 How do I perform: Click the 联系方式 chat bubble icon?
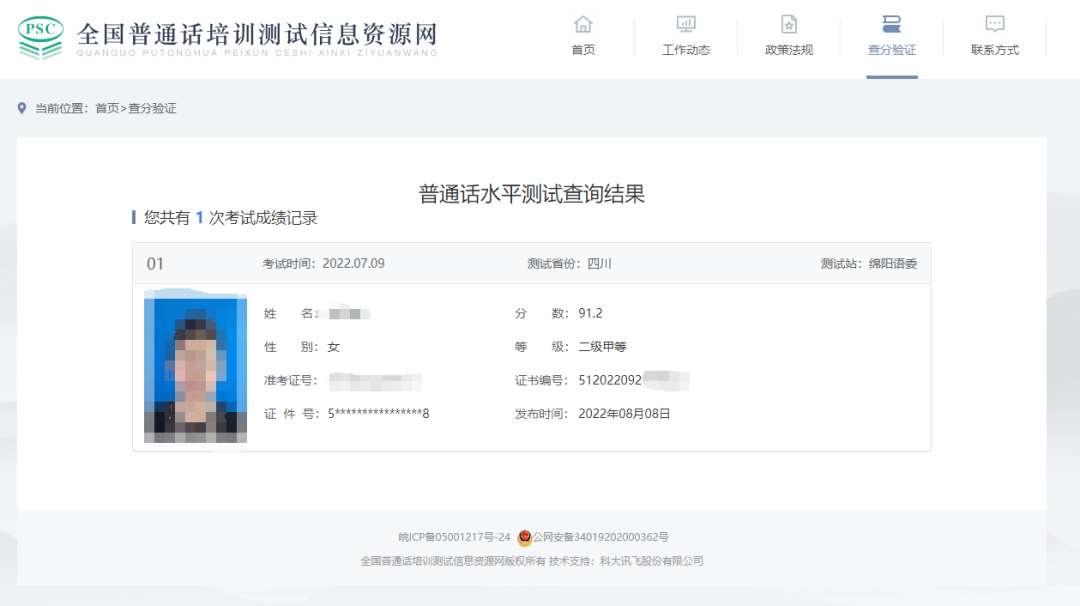(995, 24)
